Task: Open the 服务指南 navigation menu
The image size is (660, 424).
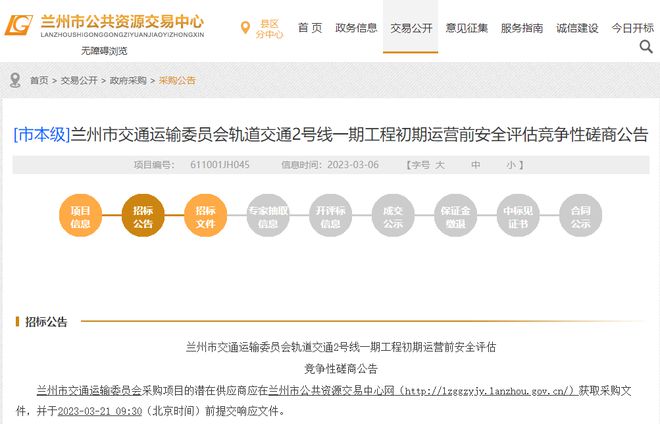Action: pos(521,28)
